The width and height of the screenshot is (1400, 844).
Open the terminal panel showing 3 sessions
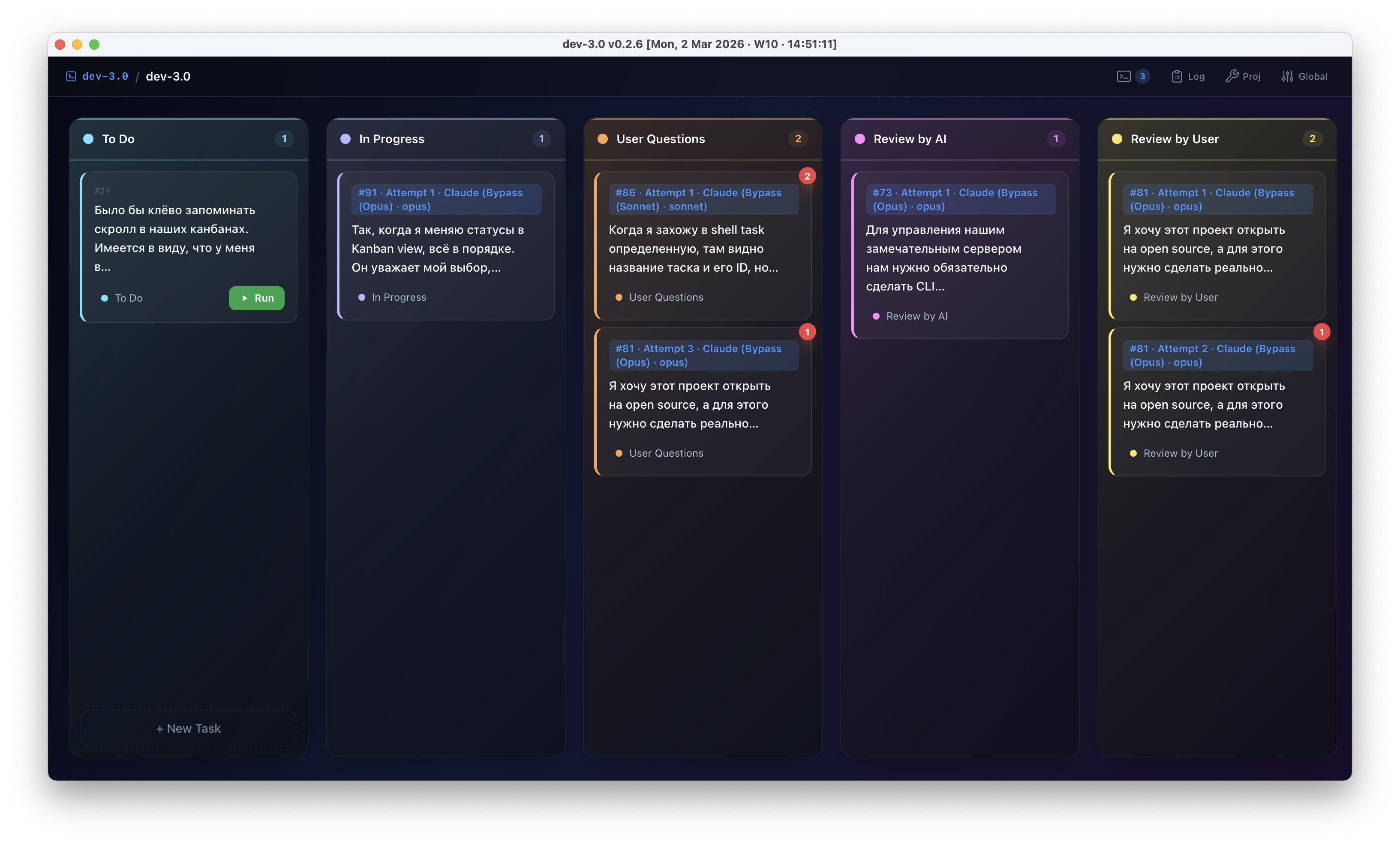pos(1133,75)
